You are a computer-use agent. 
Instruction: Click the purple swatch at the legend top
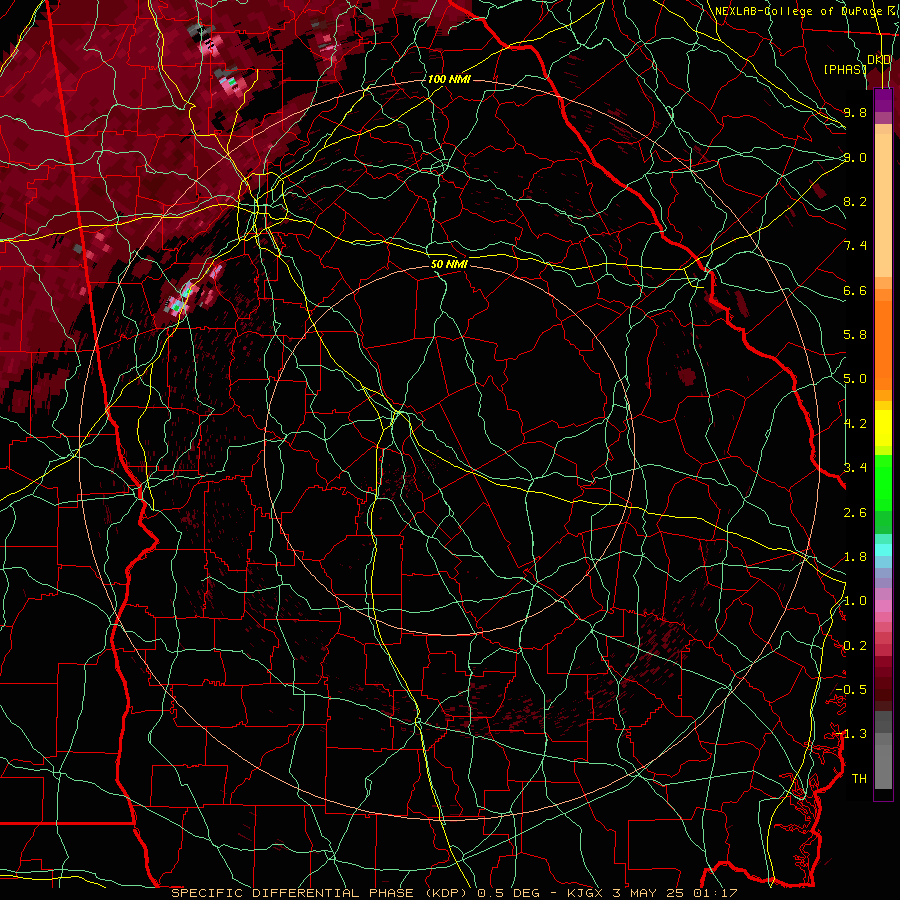coord(883,100)
